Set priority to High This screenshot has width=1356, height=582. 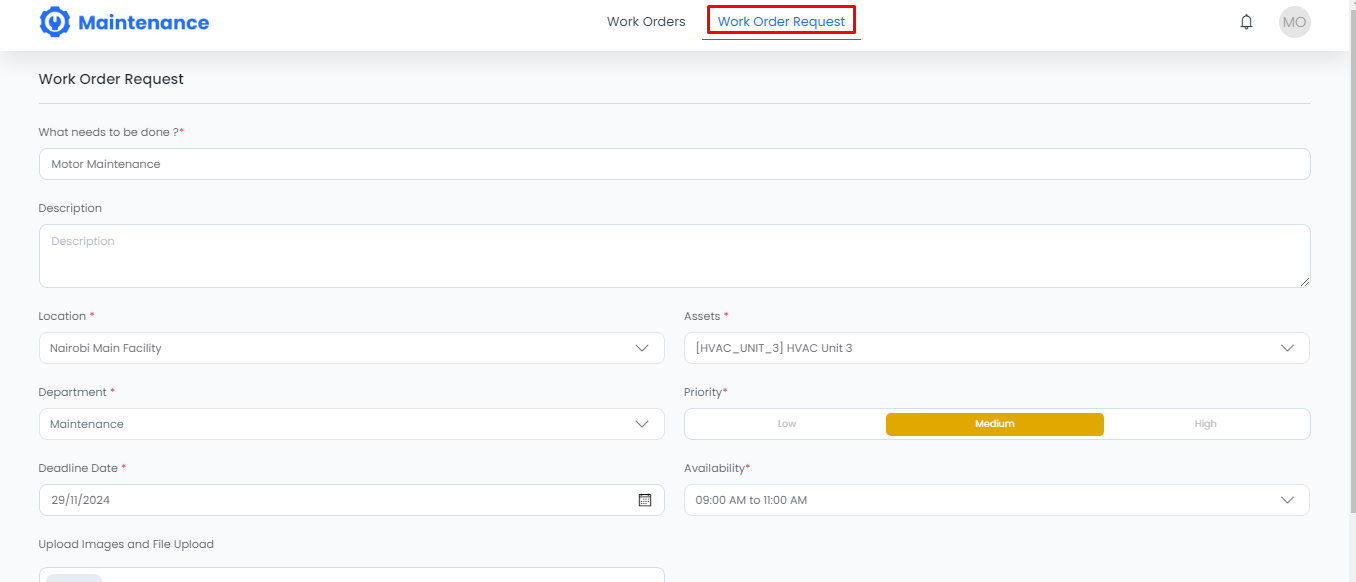[1205, 424]
